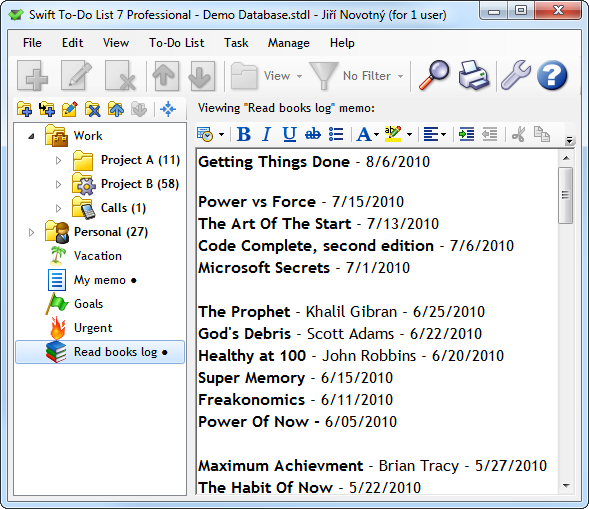Collapse the Work tree node
589x509 pixels.
[x=32, y=136]
